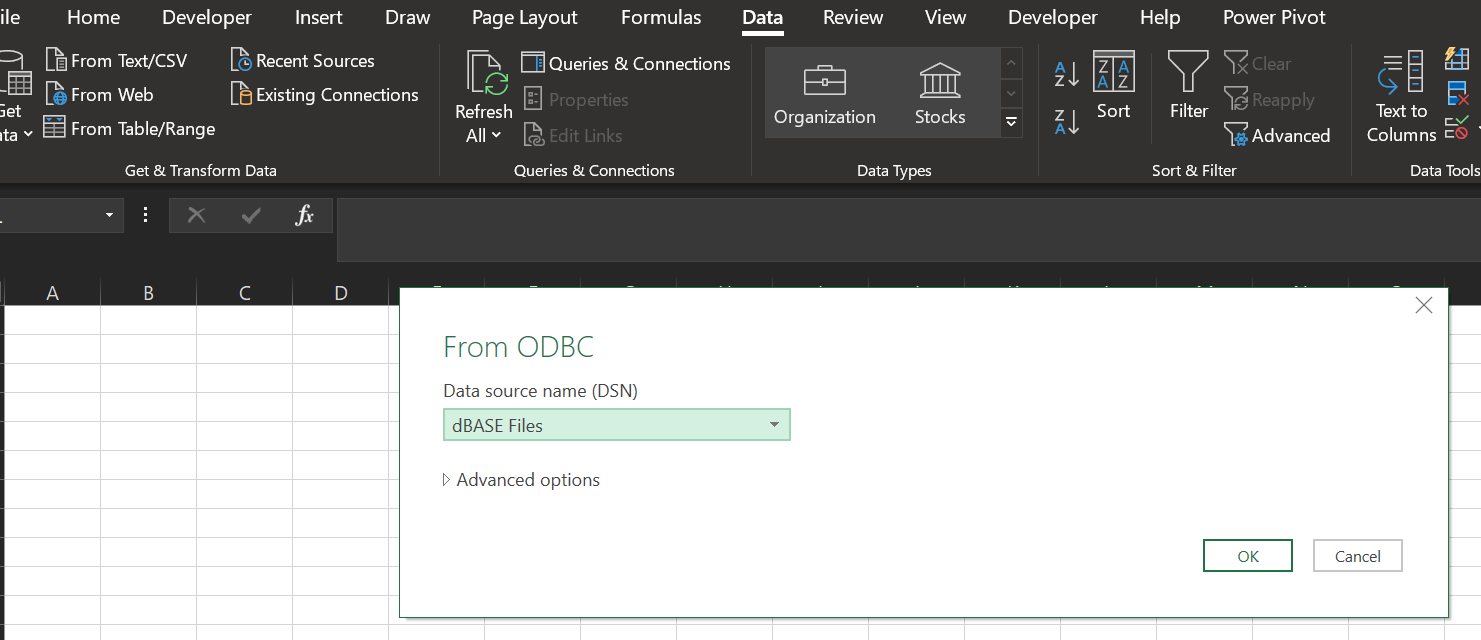Choose the From Web data source
The width and height of the screenshot is (1481, 640).
pos(99,95)
